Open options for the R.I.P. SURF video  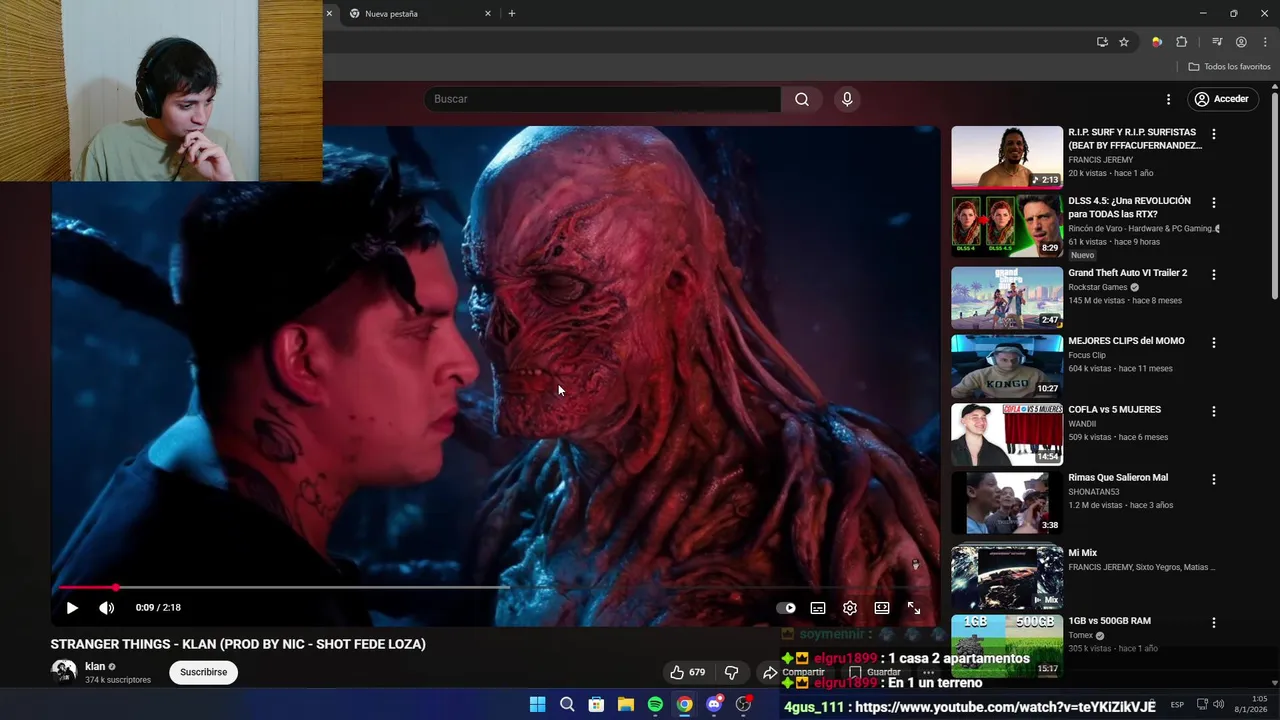tap(1214, 134)
